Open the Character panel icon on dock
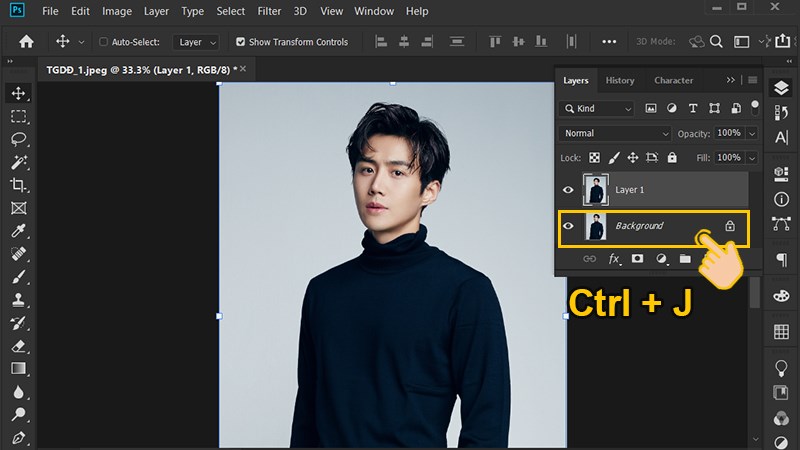Screen dimensions: 800x450 [x=781, y=137]
